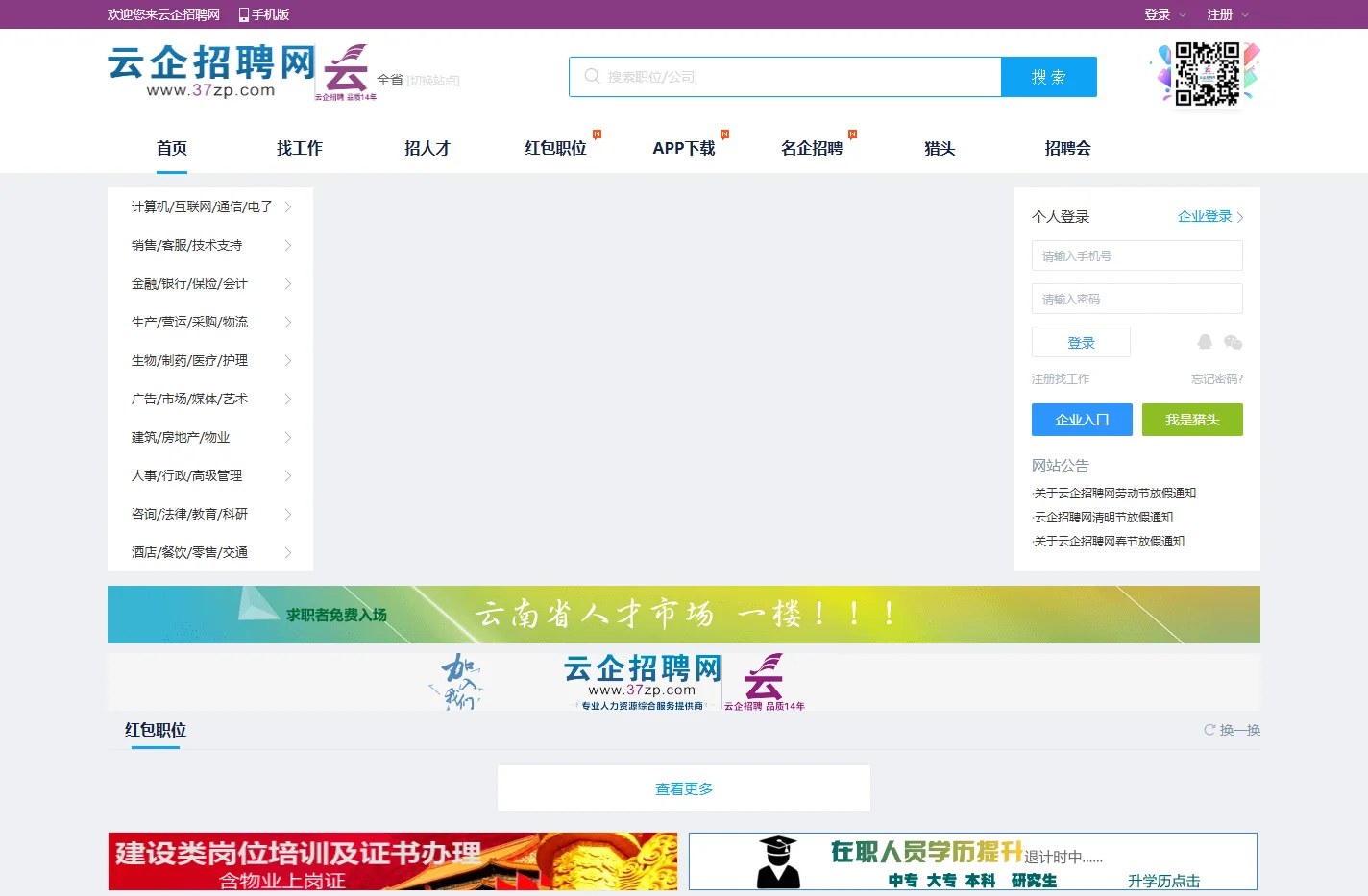The height and width of the screenshot is (896, 1368).
Task: Expand 生物/制药/医疗/护理 category arrow
Action: pos(288,360)
